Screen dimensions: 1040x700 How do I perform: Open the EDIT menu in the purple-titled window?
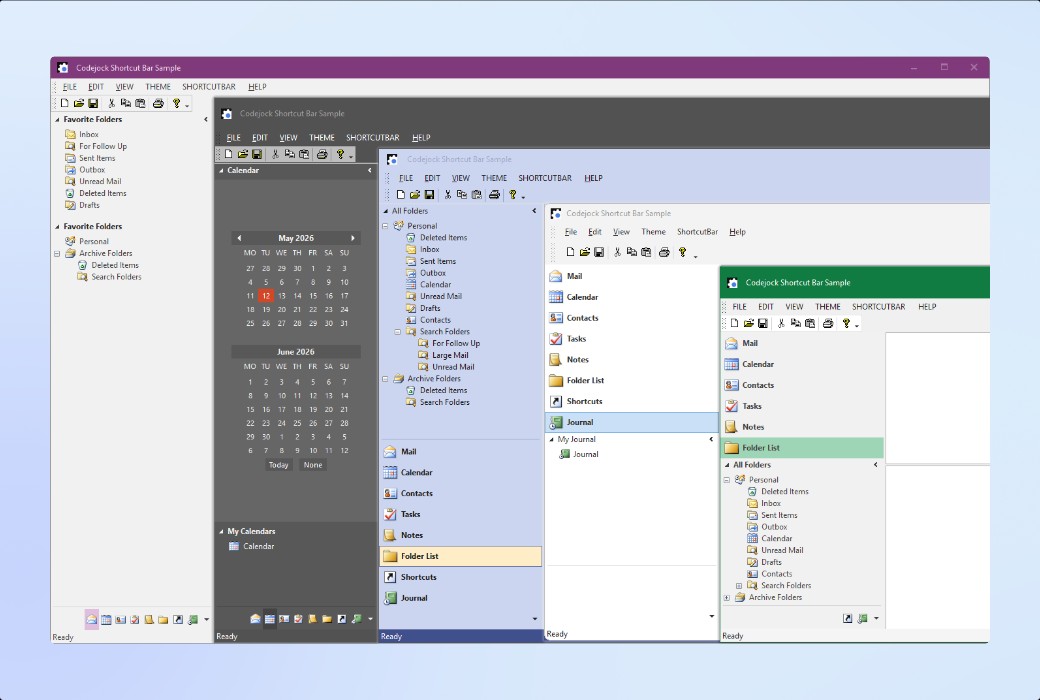point(96,87)
